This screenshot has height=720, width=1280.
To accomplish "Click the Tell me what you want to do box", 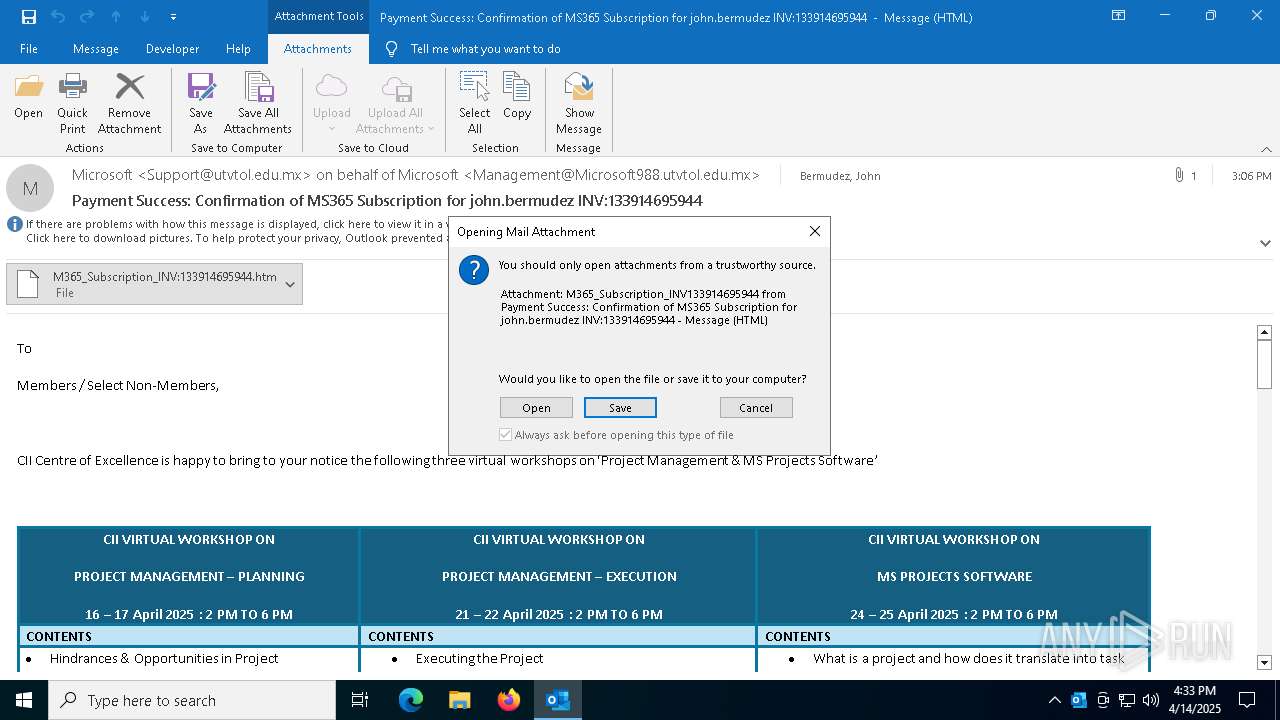I will coord(485,49).
